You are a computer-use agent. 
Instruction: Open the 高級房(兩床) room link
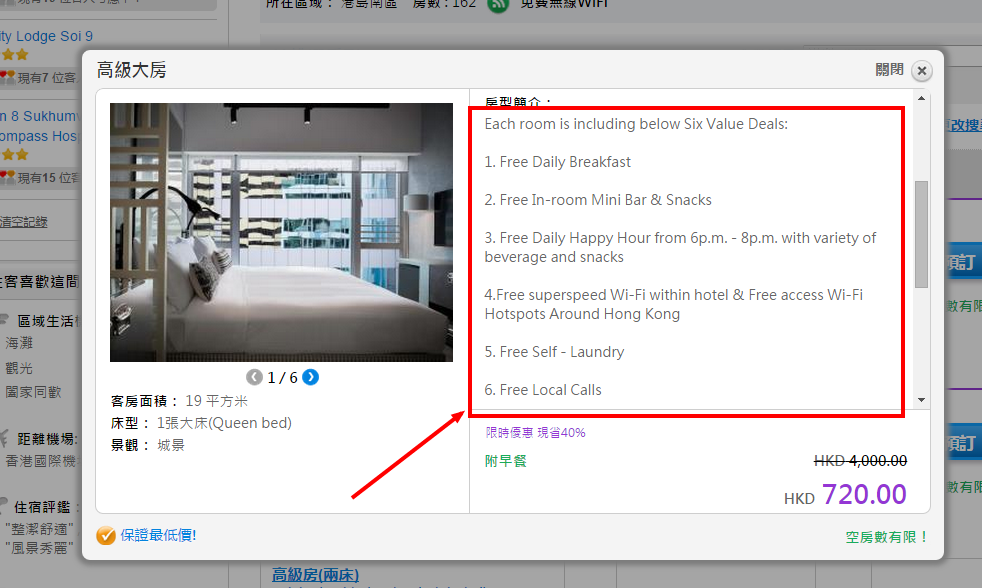[x=316, y=574]
